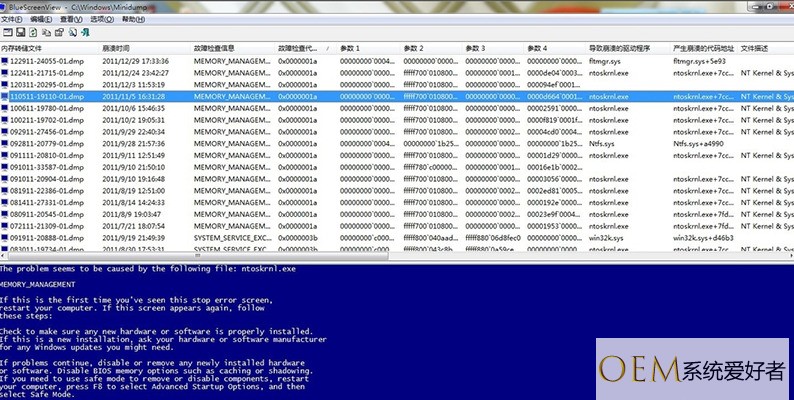
Task: Click the 内存转储文件 column header
Action: point(50,49)
